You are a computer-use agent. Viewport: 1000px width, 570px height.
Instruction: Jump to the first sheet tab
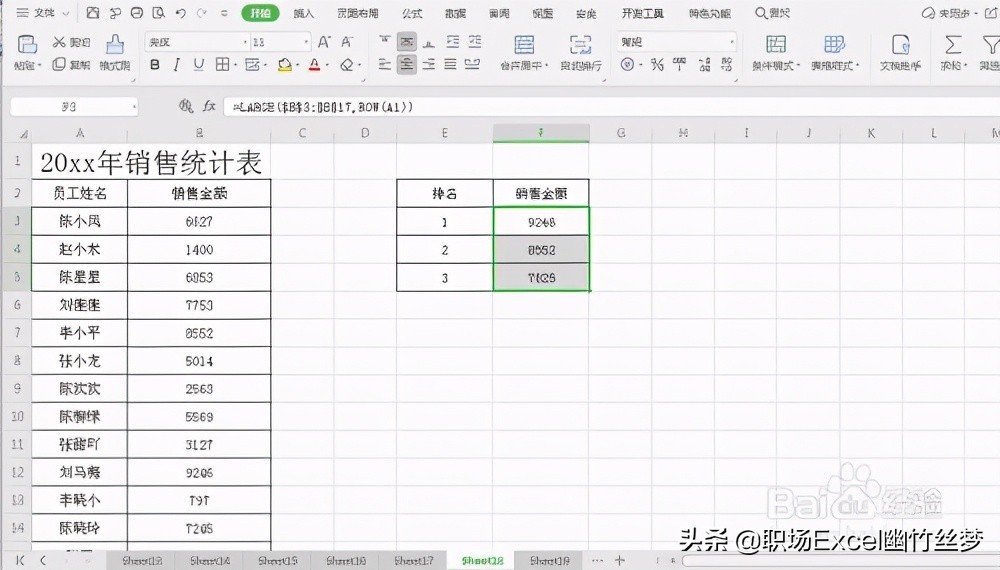(20, 560)
